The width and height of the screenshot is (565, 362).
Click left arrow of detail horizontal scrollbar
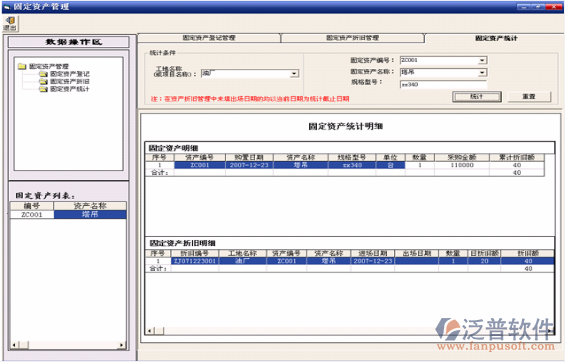150,331
